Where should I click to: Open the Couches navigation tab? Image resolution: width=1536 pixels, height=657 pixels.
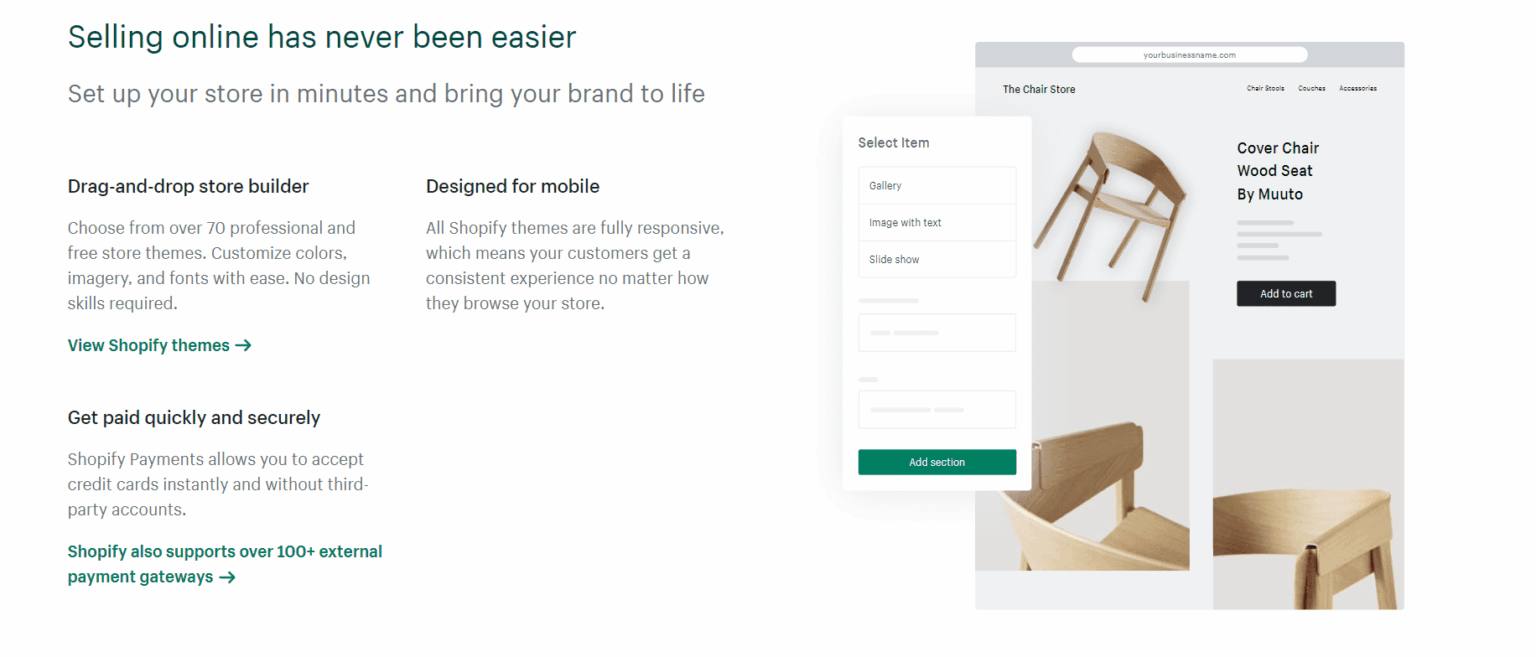click(x=1311, y=88)
